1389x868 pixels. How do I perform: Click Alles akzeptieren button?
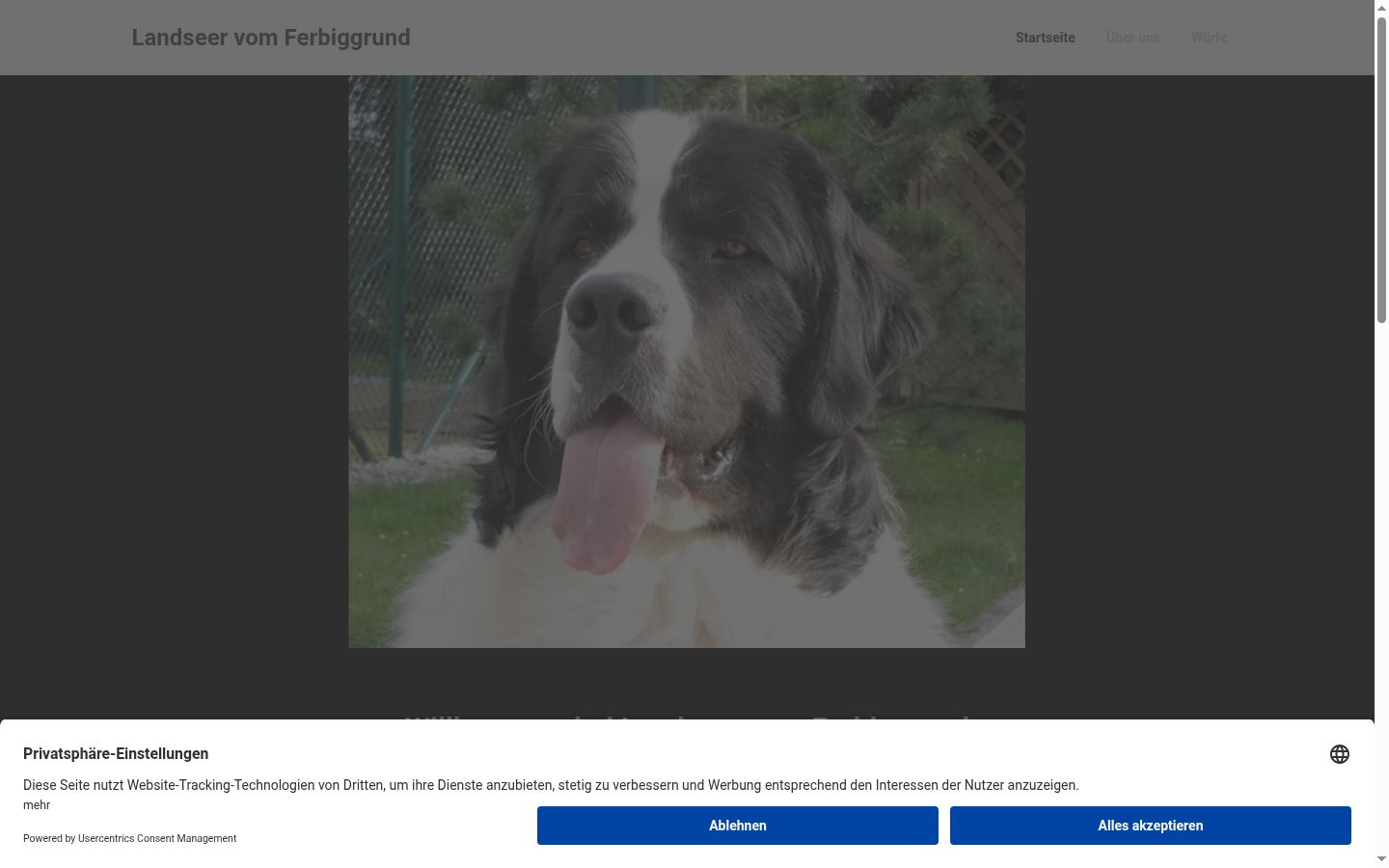coord(1151,826)
